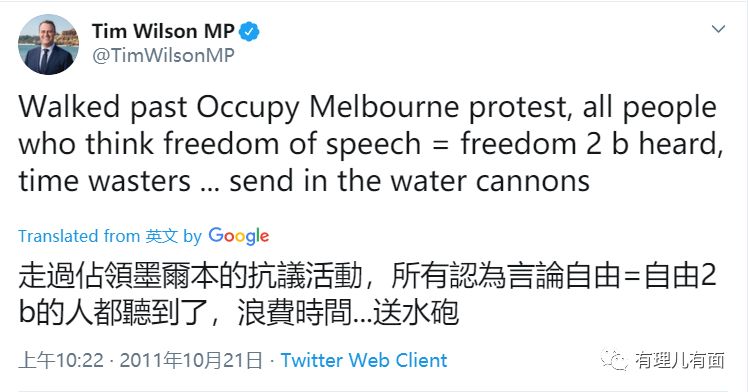Click '送水砲' at end of translation
This screenshot has height=392, width=748.
(416, 313)
